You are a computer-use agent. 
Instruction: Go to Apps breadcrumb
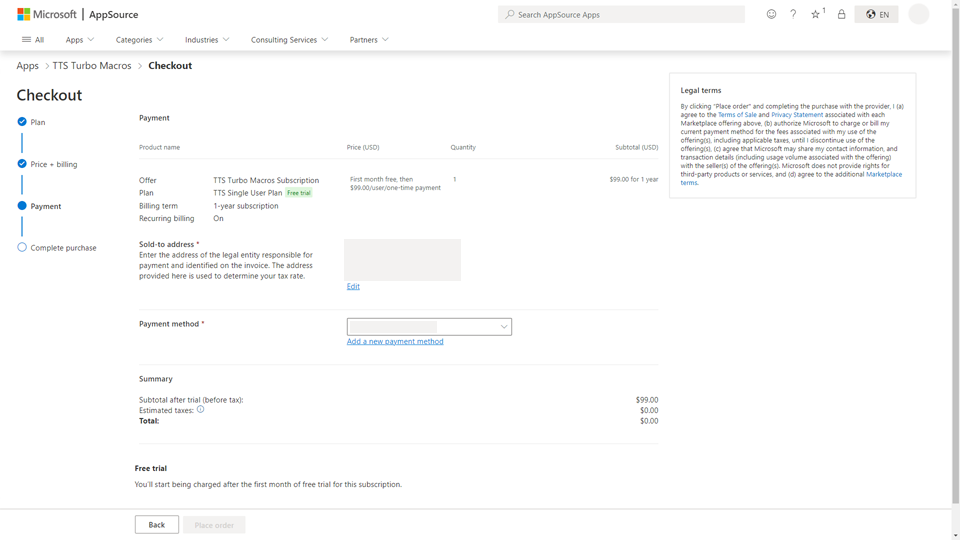(x=28, y=66)
